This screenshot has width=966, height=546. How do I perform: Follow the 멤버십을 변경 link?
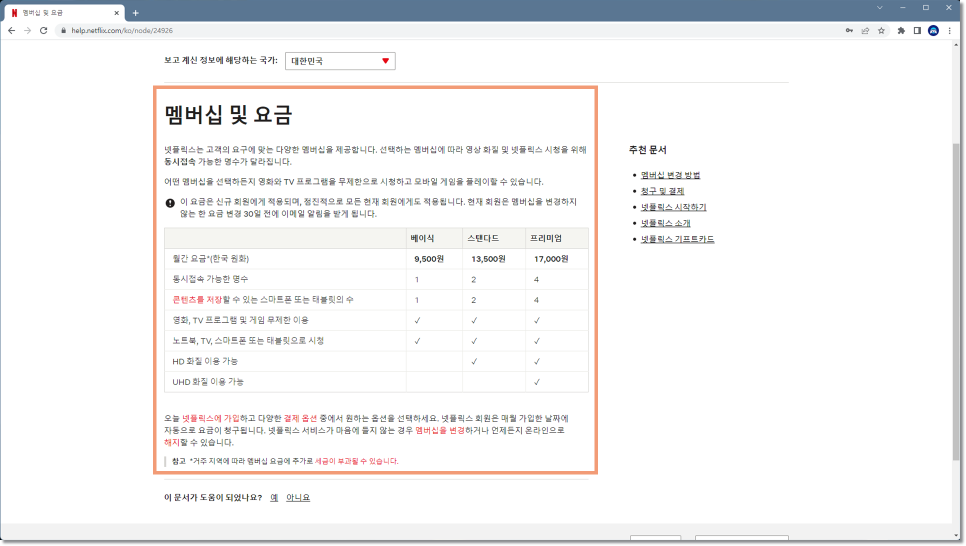(x=440, y=430)
